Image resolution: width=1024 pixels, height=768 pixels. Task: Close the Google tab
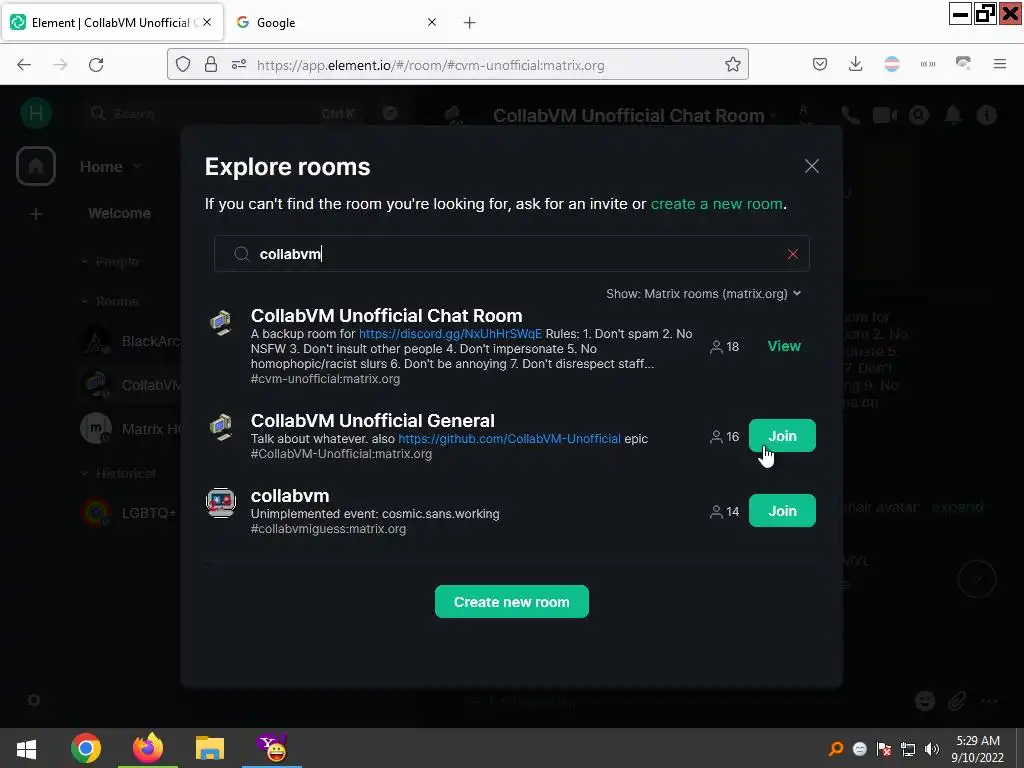pos(432,22)
